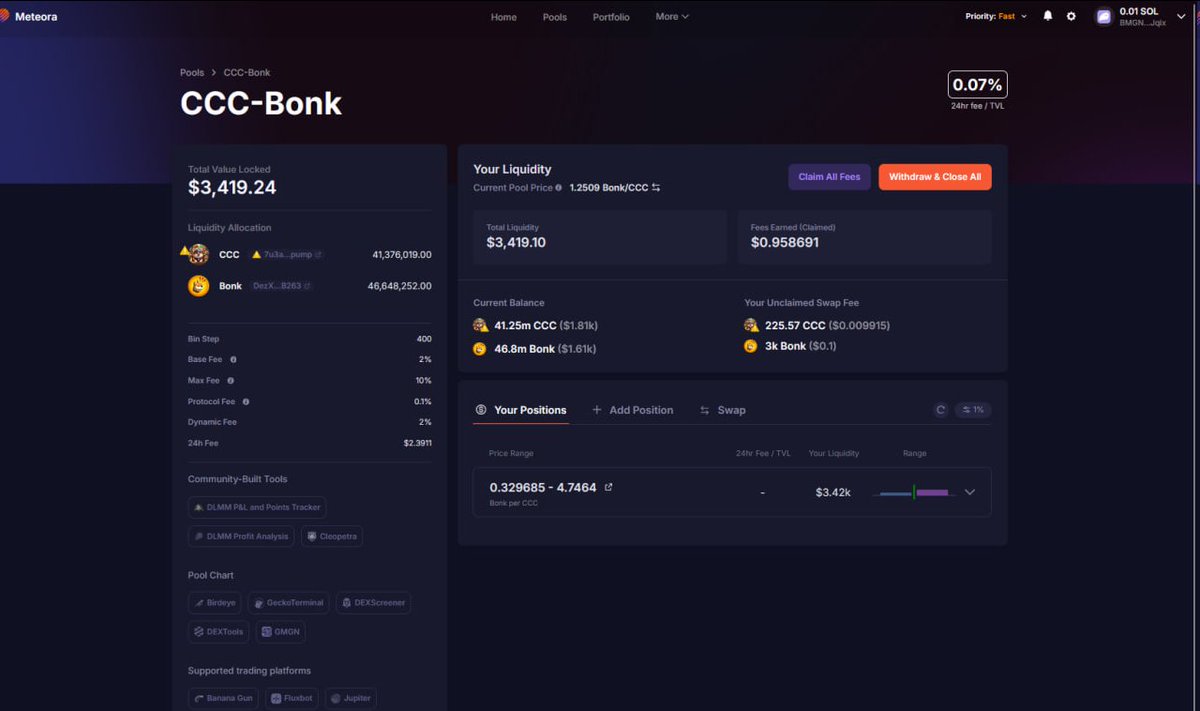The image size is (1200, 711).
Task: Open GMGN pool chart
Action: (281, 632)
